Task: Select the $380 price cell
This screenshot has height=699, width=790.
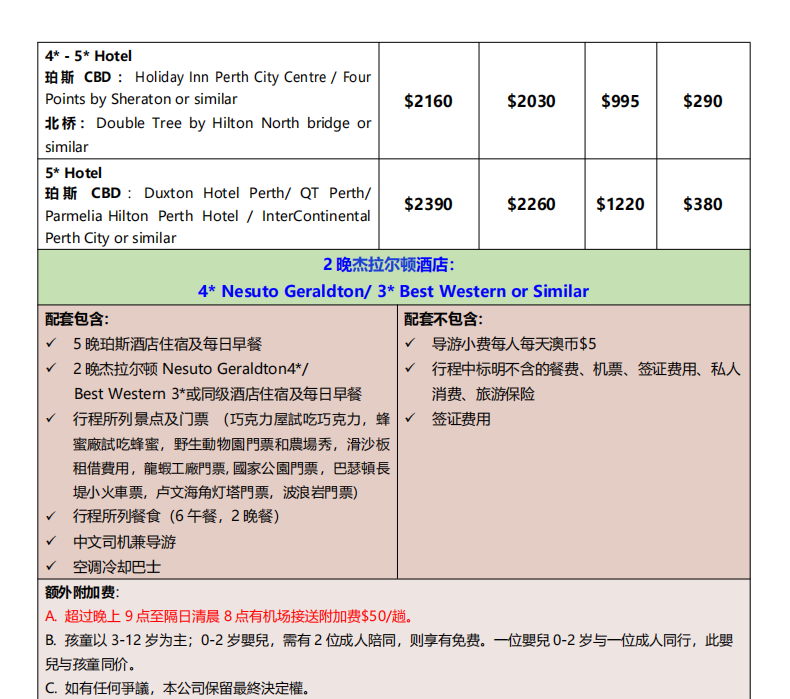Action: (x=702, y=204)
